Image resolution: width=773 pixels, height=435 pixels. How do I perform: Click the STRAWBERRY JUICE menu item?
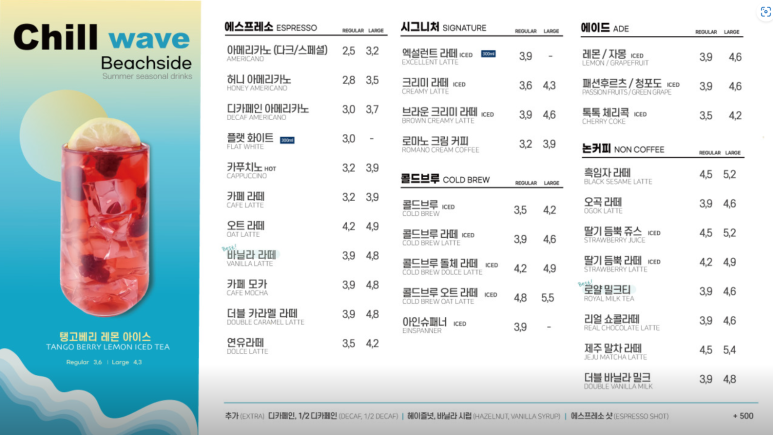tap(622, 234)
